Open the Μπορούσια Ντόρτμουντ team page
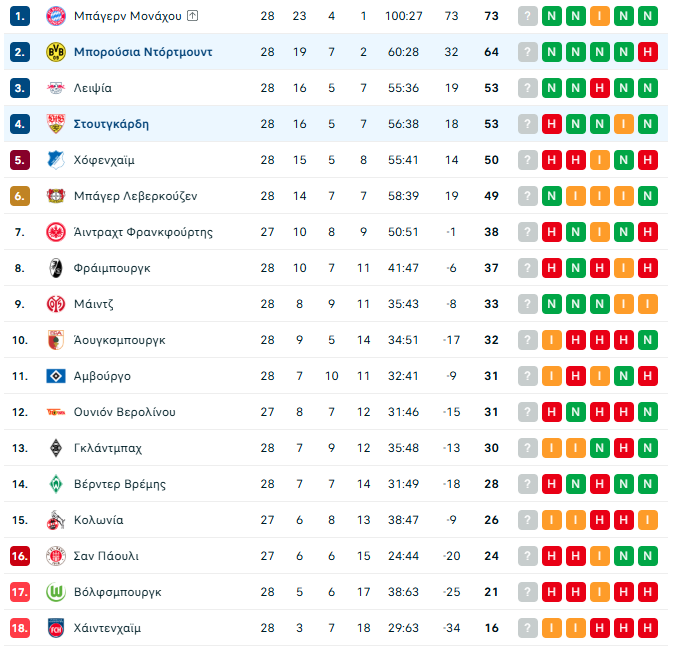Image resolution: width=673 pixels, height=655 pixels. tap(142, 52)
